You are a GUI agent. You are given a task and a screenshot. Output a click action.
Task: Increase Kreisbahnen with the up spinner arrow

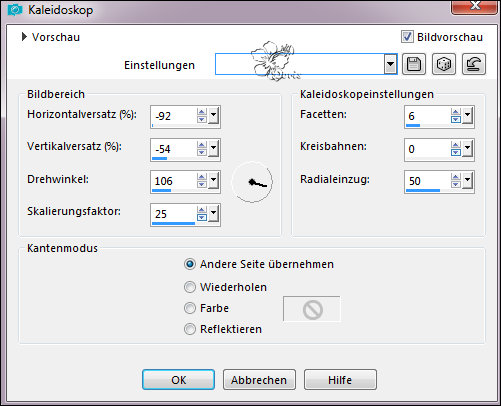[456, 144]
